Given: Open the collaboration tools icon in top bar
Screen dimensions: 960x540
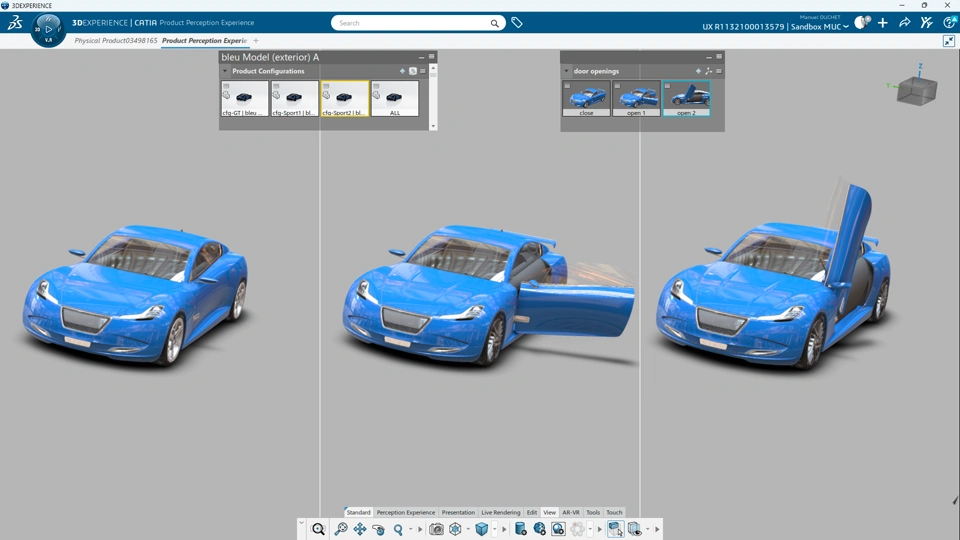Looking at the screenshot, I should point(927,23).
